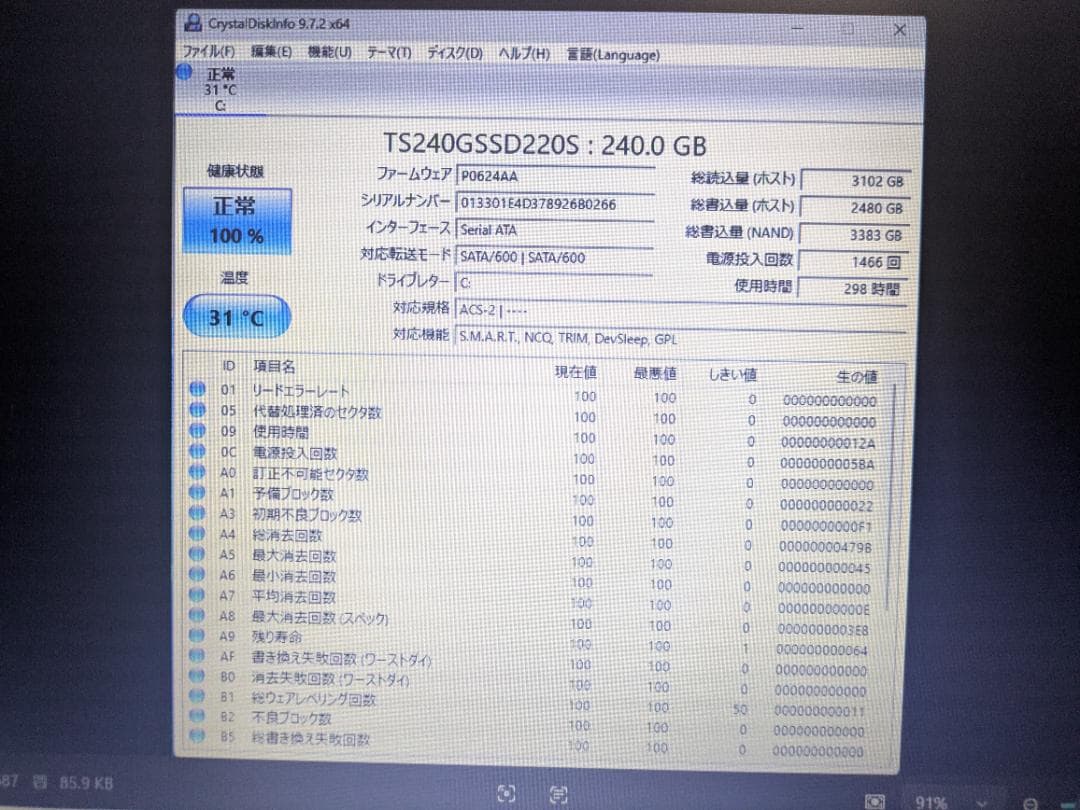Click the 正常 100% health status button

coord(236,220)
